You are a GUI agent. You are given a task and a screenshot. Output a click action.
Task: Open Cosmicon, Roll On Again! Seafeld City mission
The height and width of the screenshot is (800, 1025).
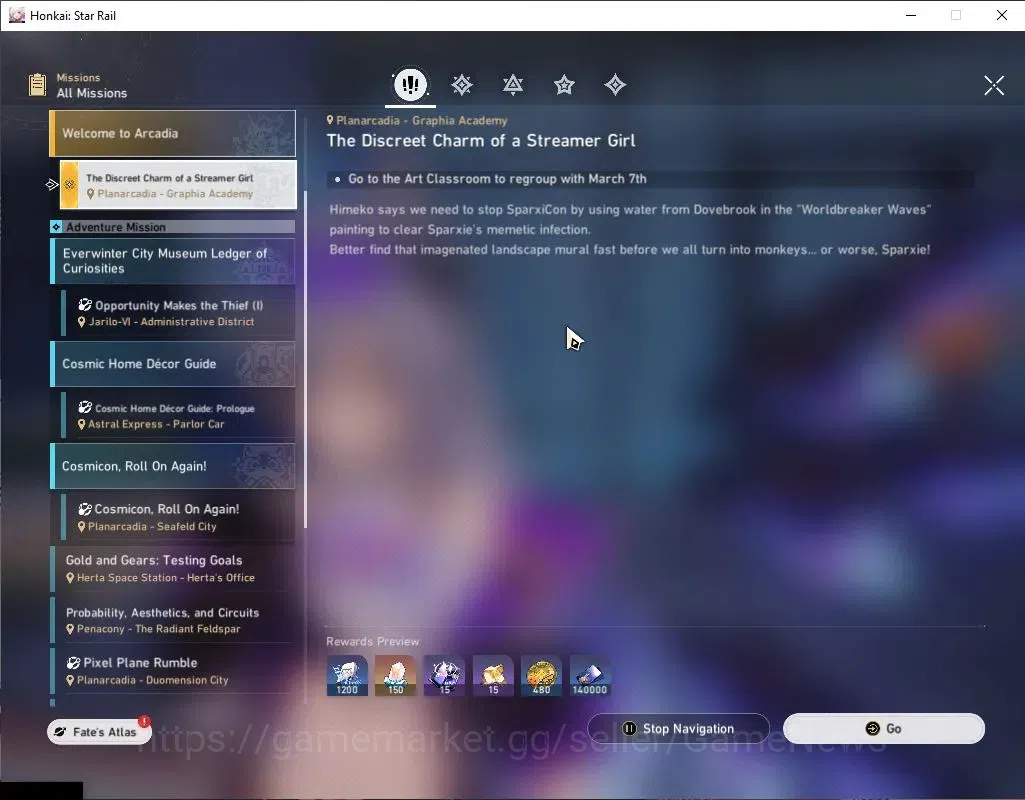click(178, 517)
